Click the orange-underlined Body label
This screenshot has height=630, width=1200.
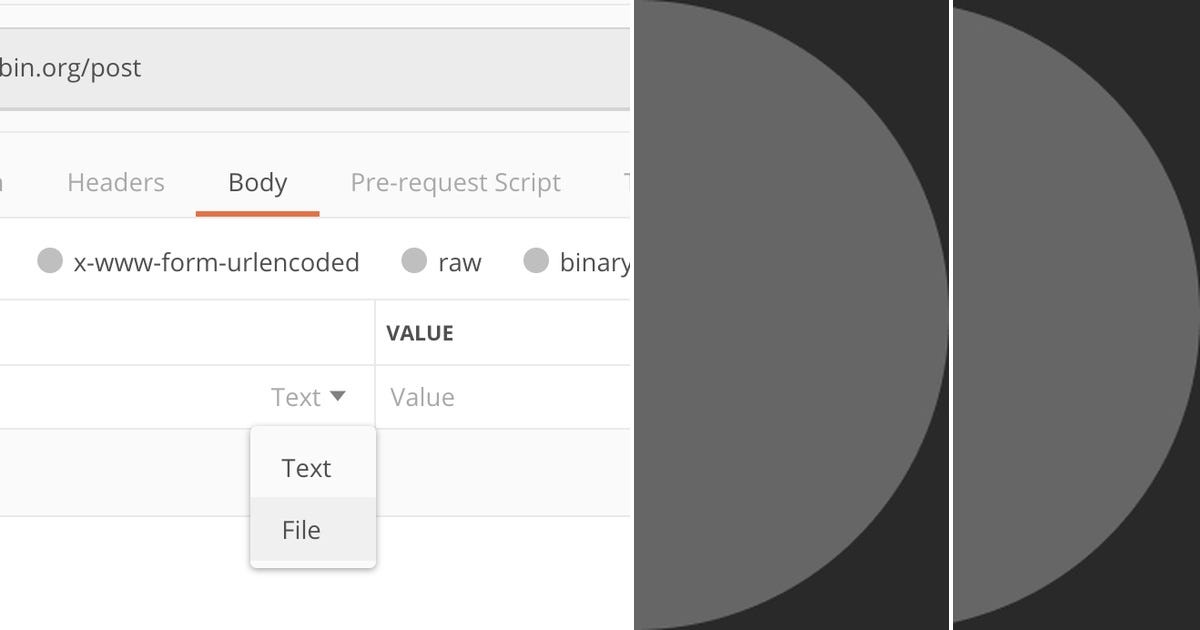(x=257, y=182)
